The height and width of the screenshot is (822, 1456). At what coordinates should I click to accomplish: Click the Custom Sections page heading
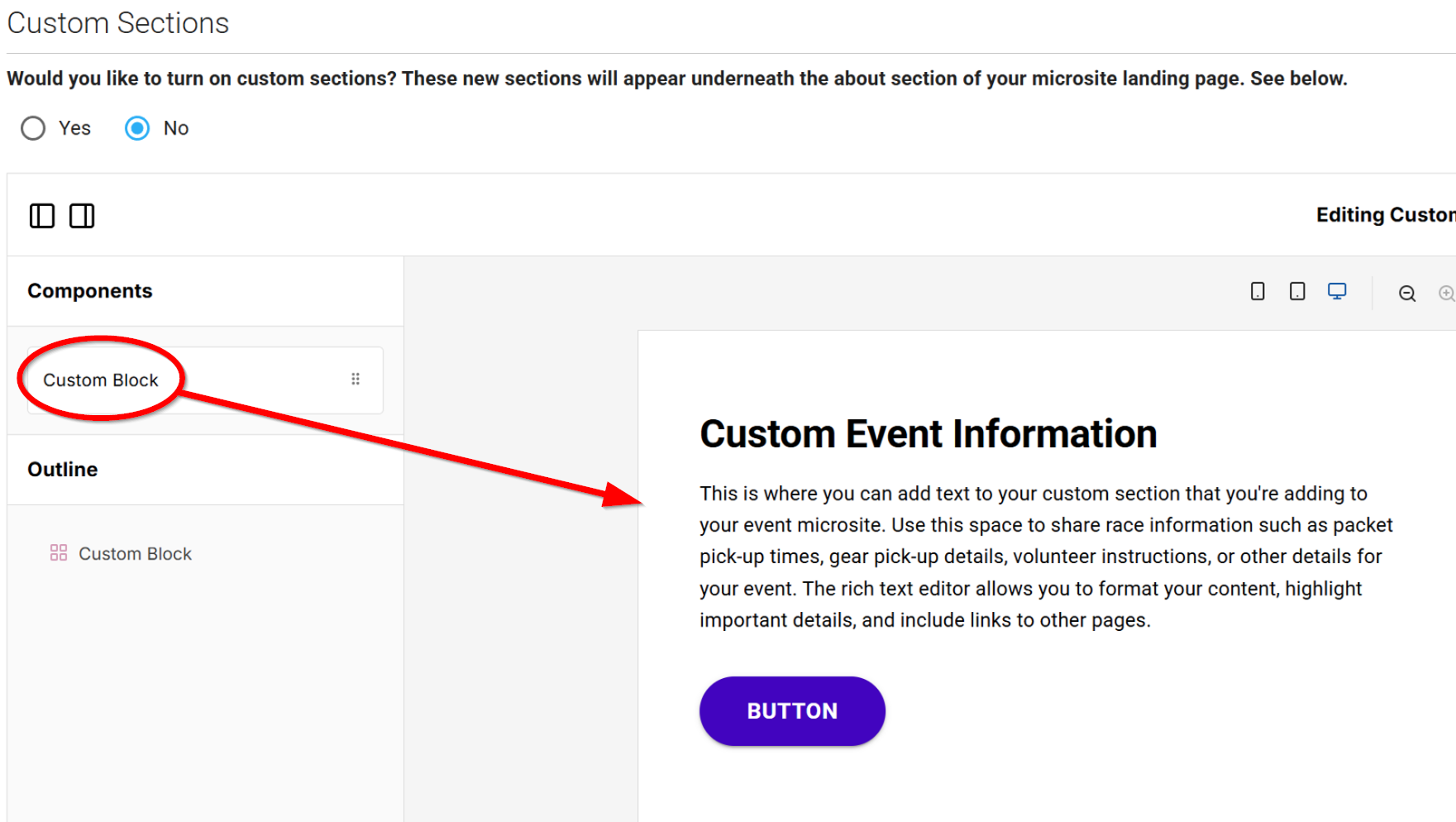tap(118, 23)
